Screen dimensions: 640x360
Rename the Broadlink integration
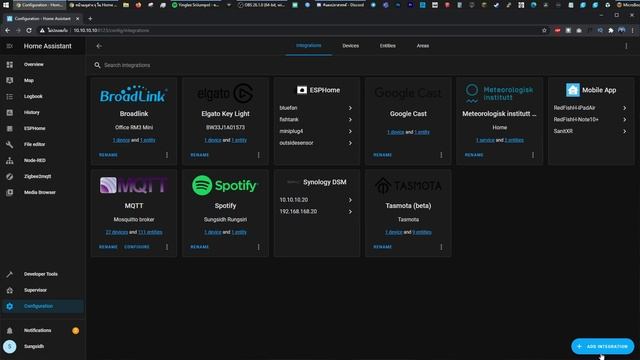pos(108,155)
